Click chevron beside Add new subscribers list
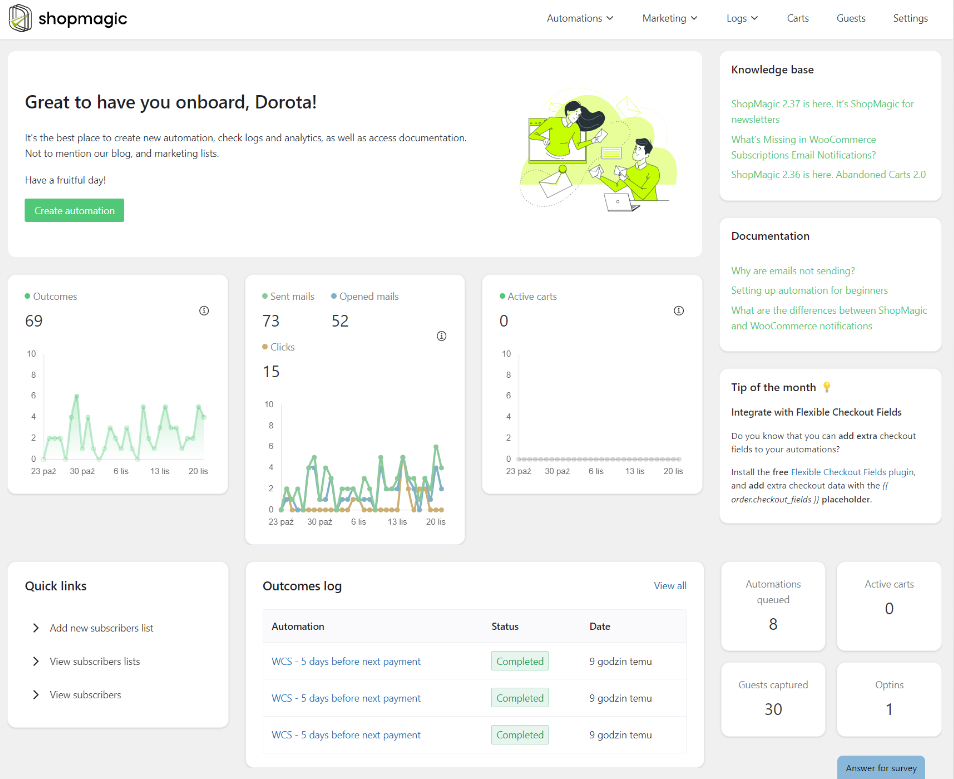This screenshot has height=779, width=954. coord(35,628)
